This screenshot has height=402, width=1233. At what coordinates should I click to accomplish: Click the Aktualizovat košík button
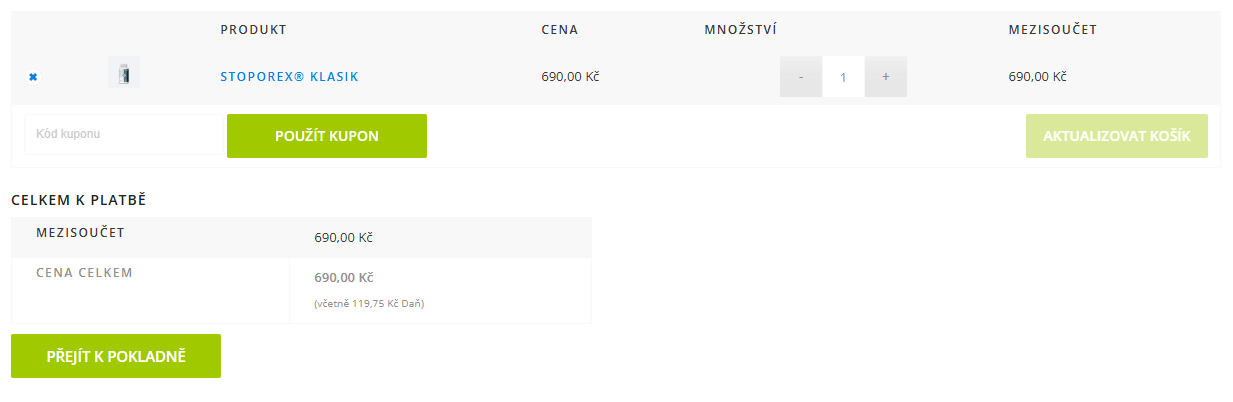click(1116, 136)
